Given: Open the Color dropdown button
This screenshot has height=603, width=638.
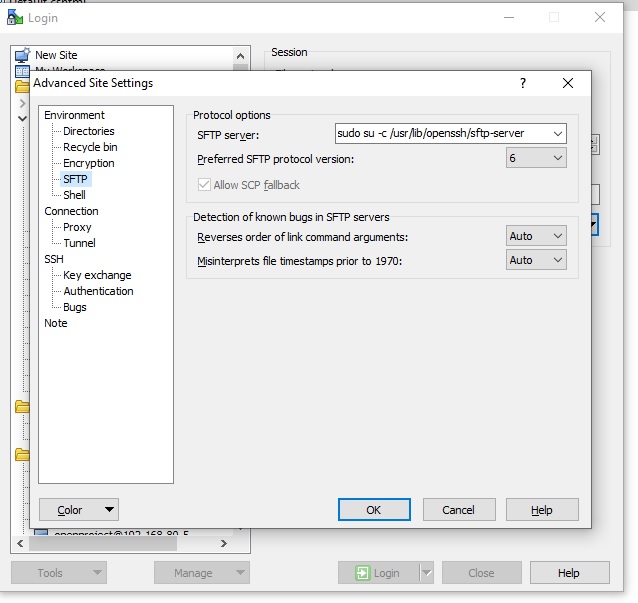Looking at the screenshot, I should tap(79, 510).
